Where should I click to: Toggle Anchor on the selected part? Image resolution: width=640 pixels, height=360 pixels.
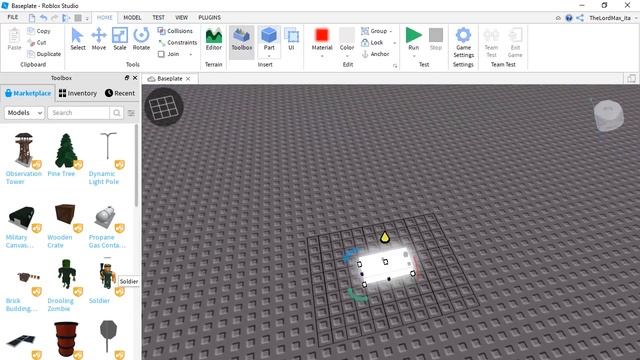point(375,54)
